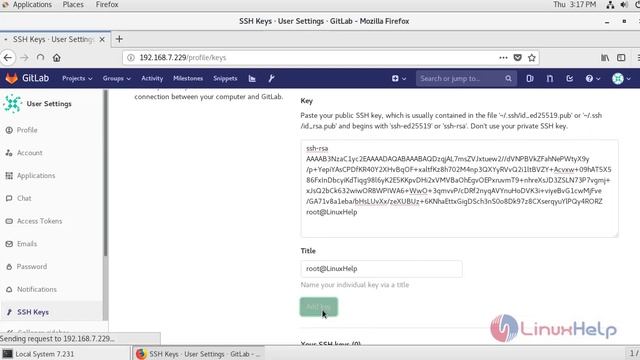Open Applications in the sidebar

pos(36,176)
